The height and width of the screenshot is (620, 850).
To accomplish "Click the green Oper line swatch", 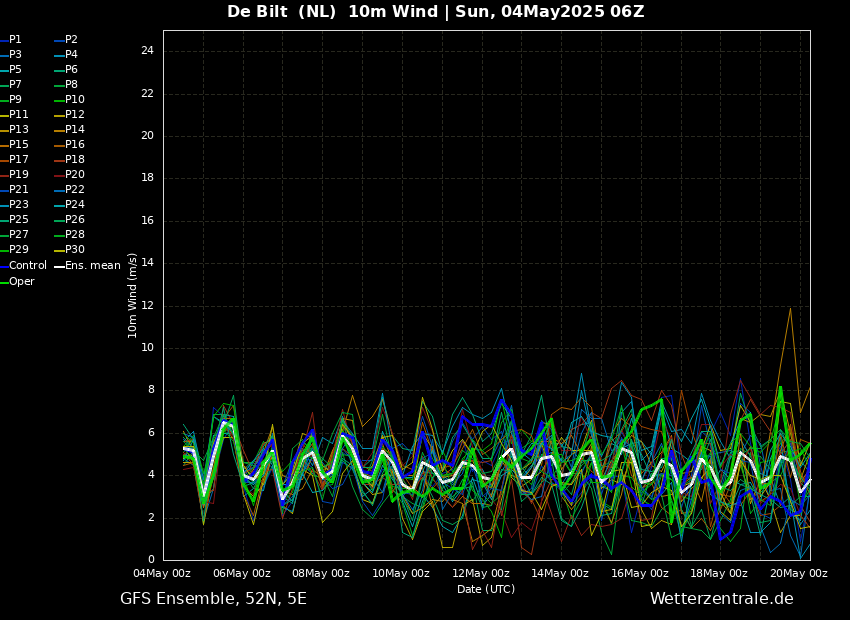I will tap(4, 282).
